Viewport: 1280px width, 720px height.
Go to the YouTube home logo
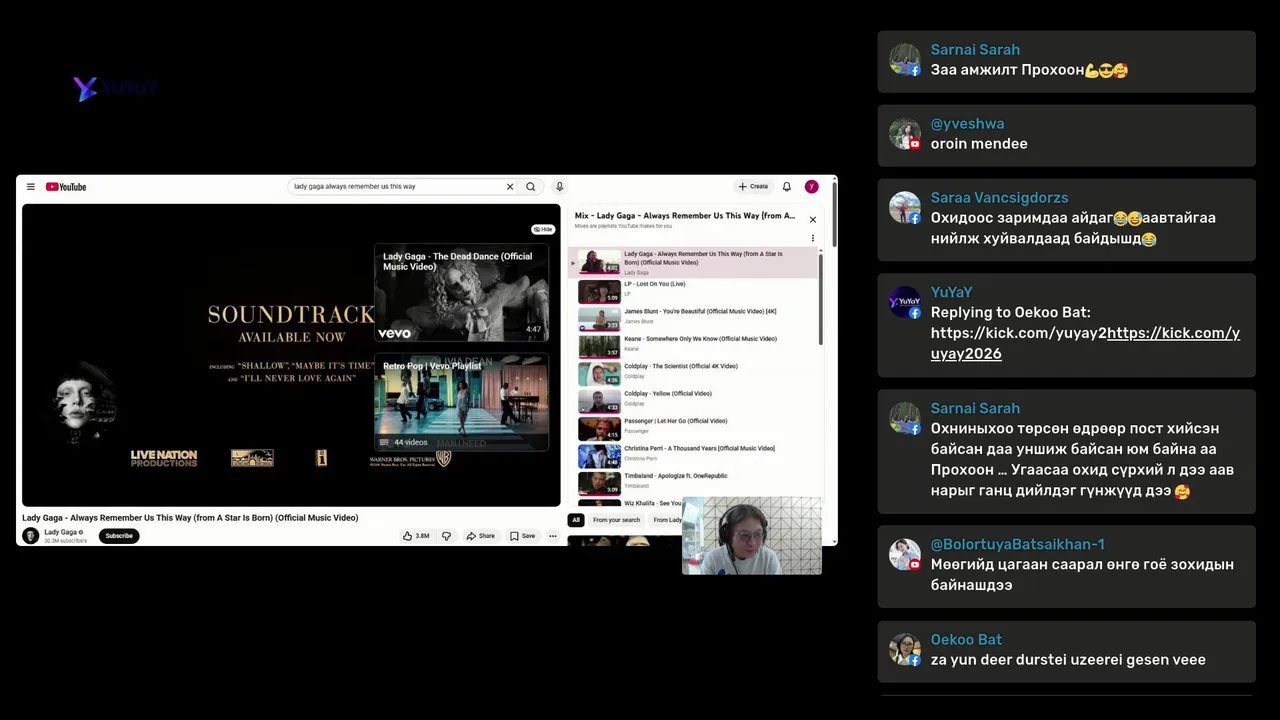[66, 187]
